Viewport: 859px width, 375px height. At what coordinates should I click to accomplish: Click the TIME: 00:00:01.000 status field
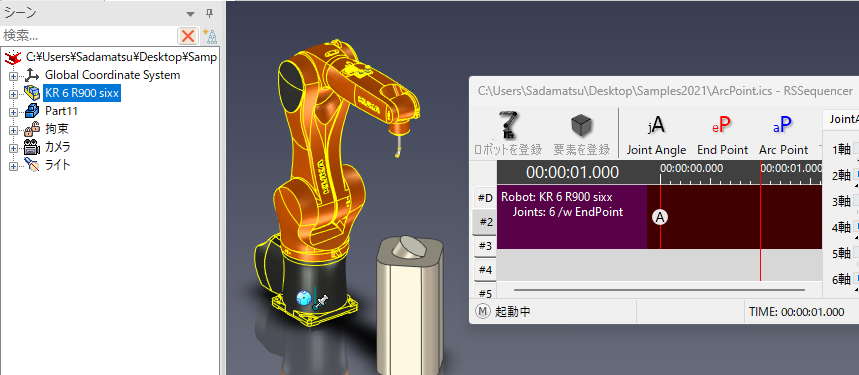(x=797, y=312)
